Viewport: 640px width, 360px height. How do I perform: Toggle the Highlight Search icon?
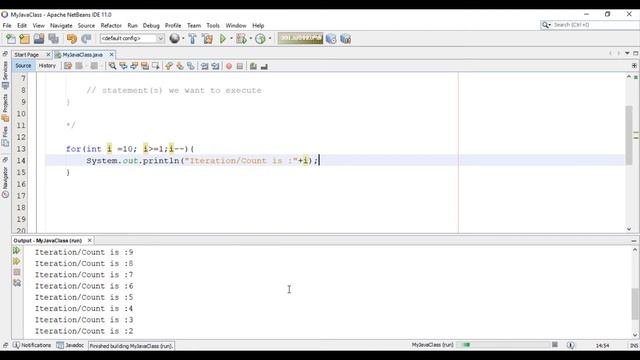pyautogui.click(x=145, y=66)
